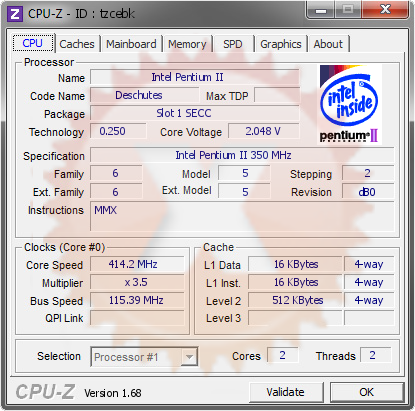The height and width of the screenshot is (411, 415).
Task: Click the OK button
Action: click(367, 392)
